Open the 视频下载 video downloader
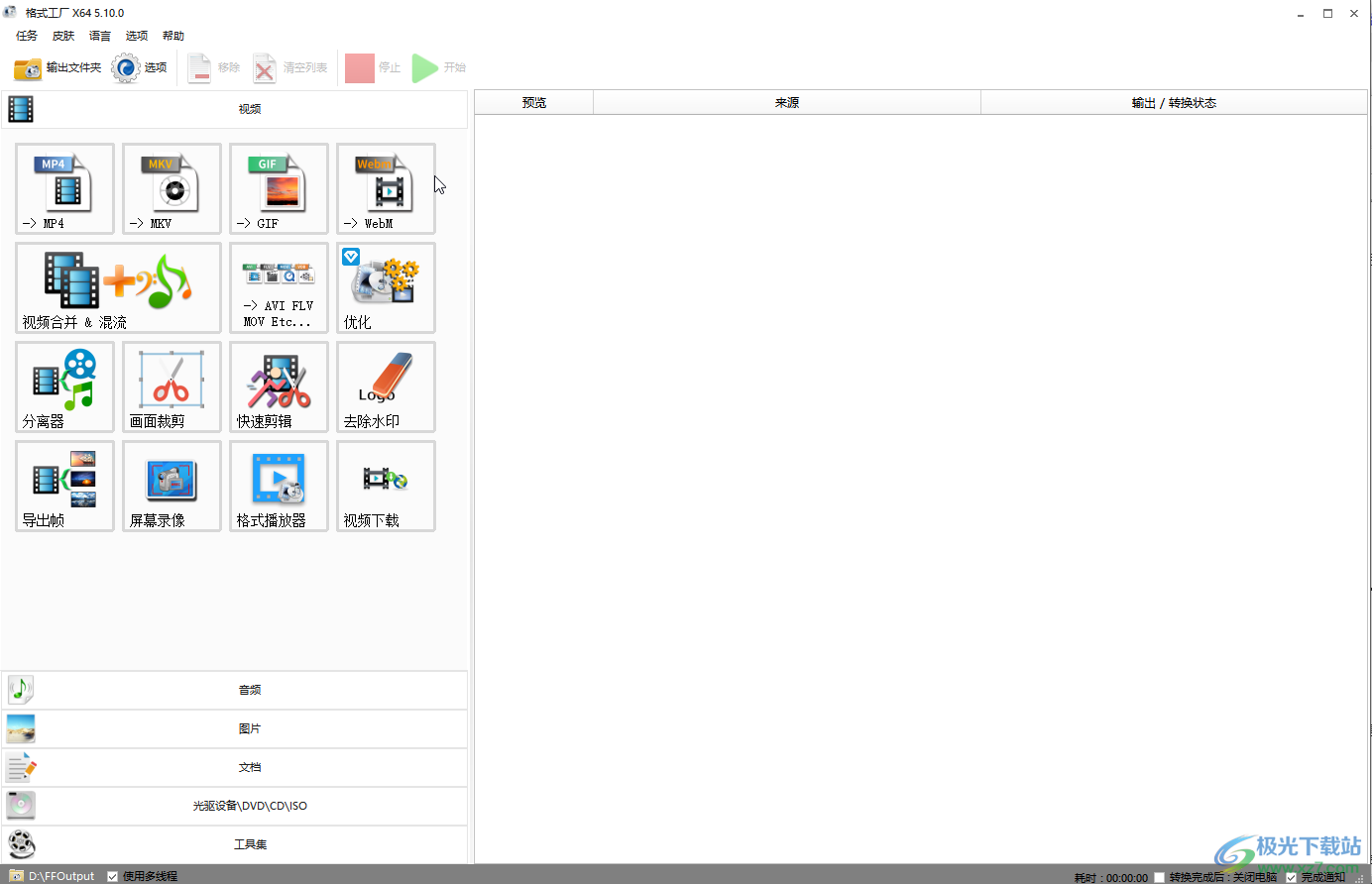Image resolution: width=1372 pixels, height=884 pixels. click(386, 486)
